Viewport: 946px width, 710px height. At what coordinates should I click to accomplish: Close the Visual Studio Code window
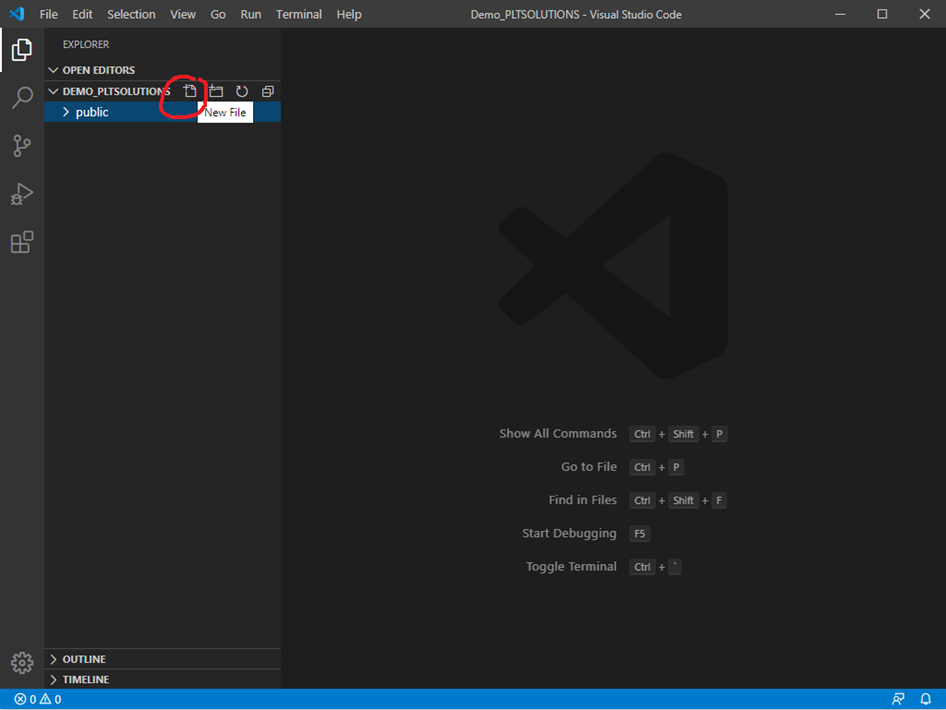point(924,14)
